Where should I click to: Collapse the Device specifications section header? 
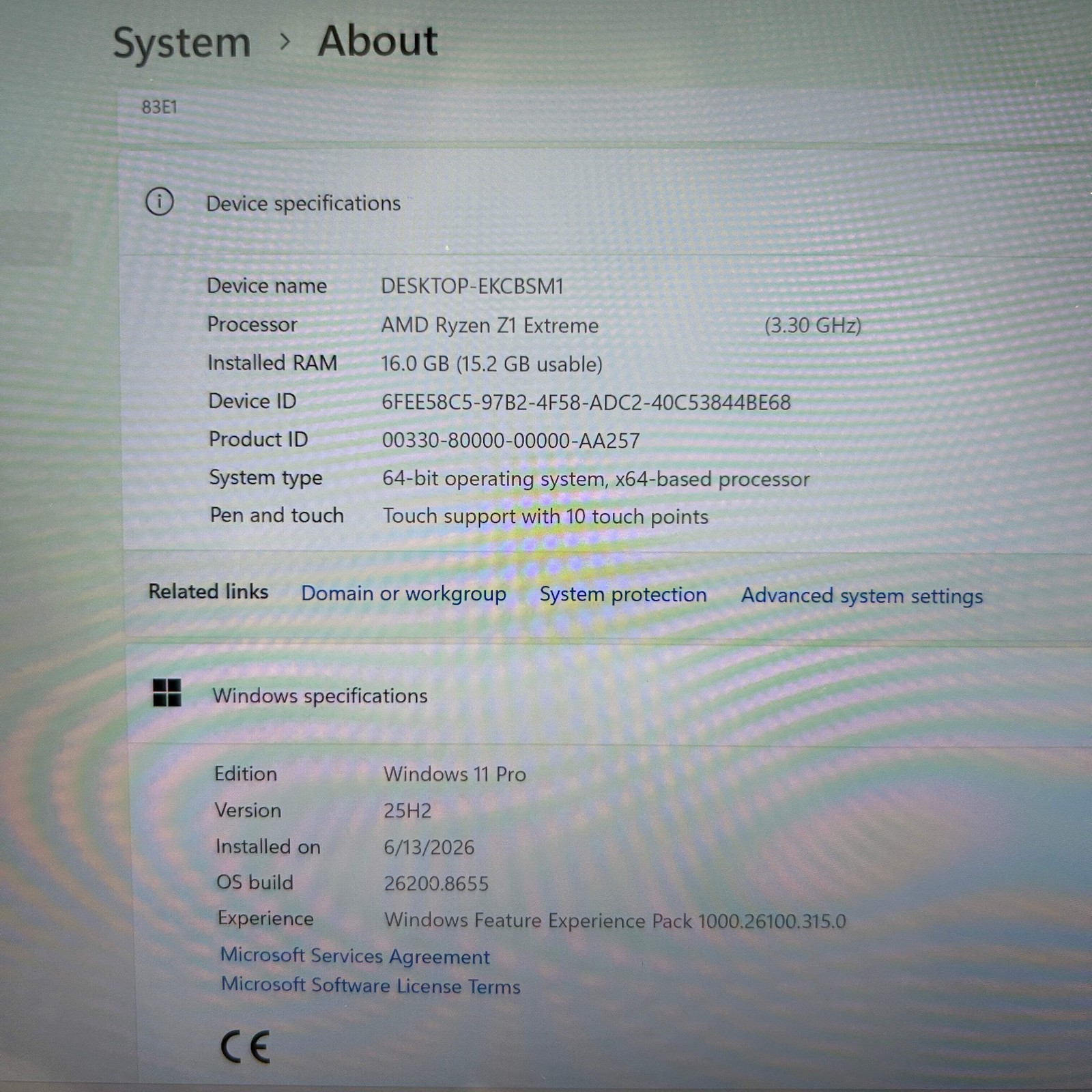point(607,203)
